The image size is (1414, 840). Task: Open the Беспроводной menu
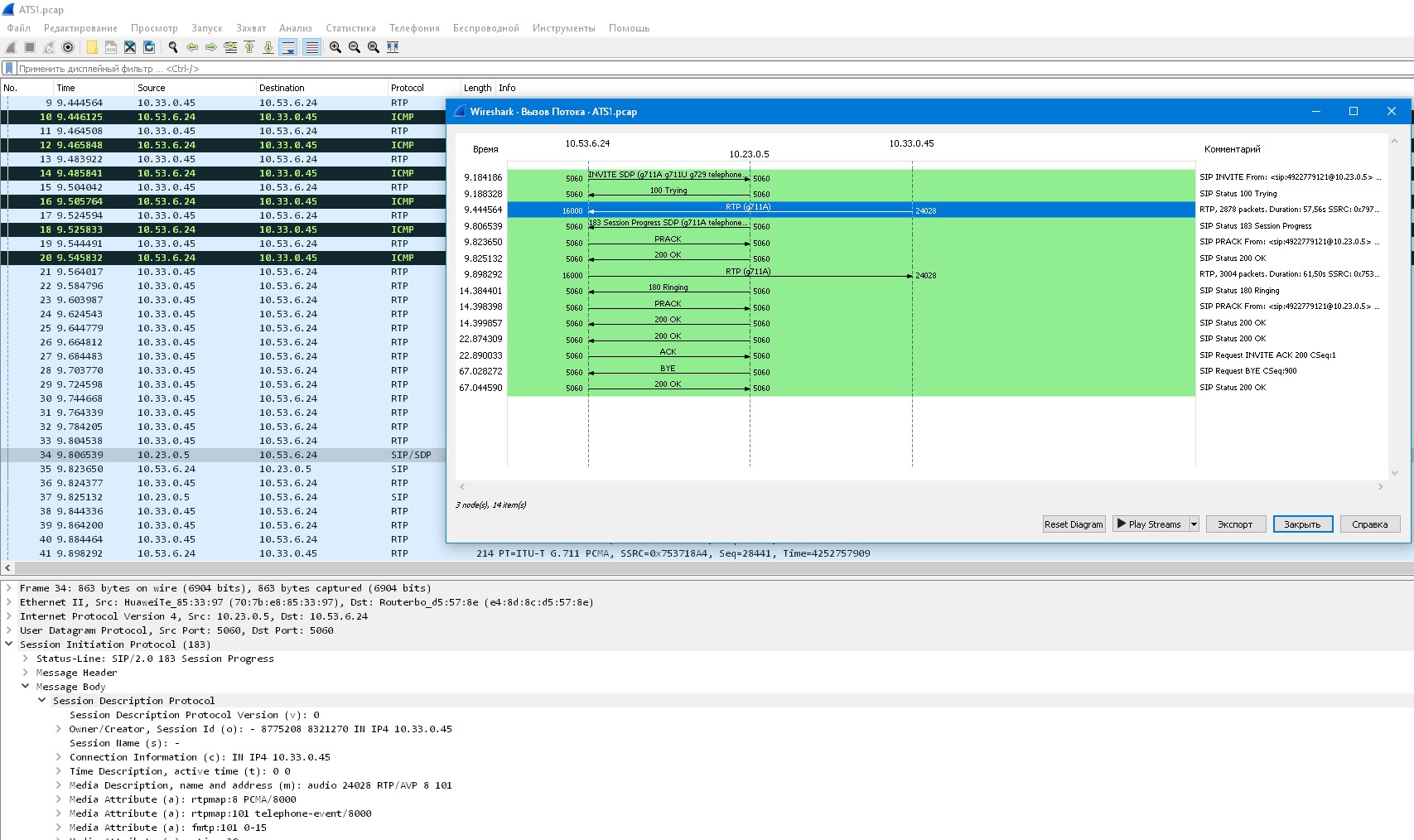485,28
